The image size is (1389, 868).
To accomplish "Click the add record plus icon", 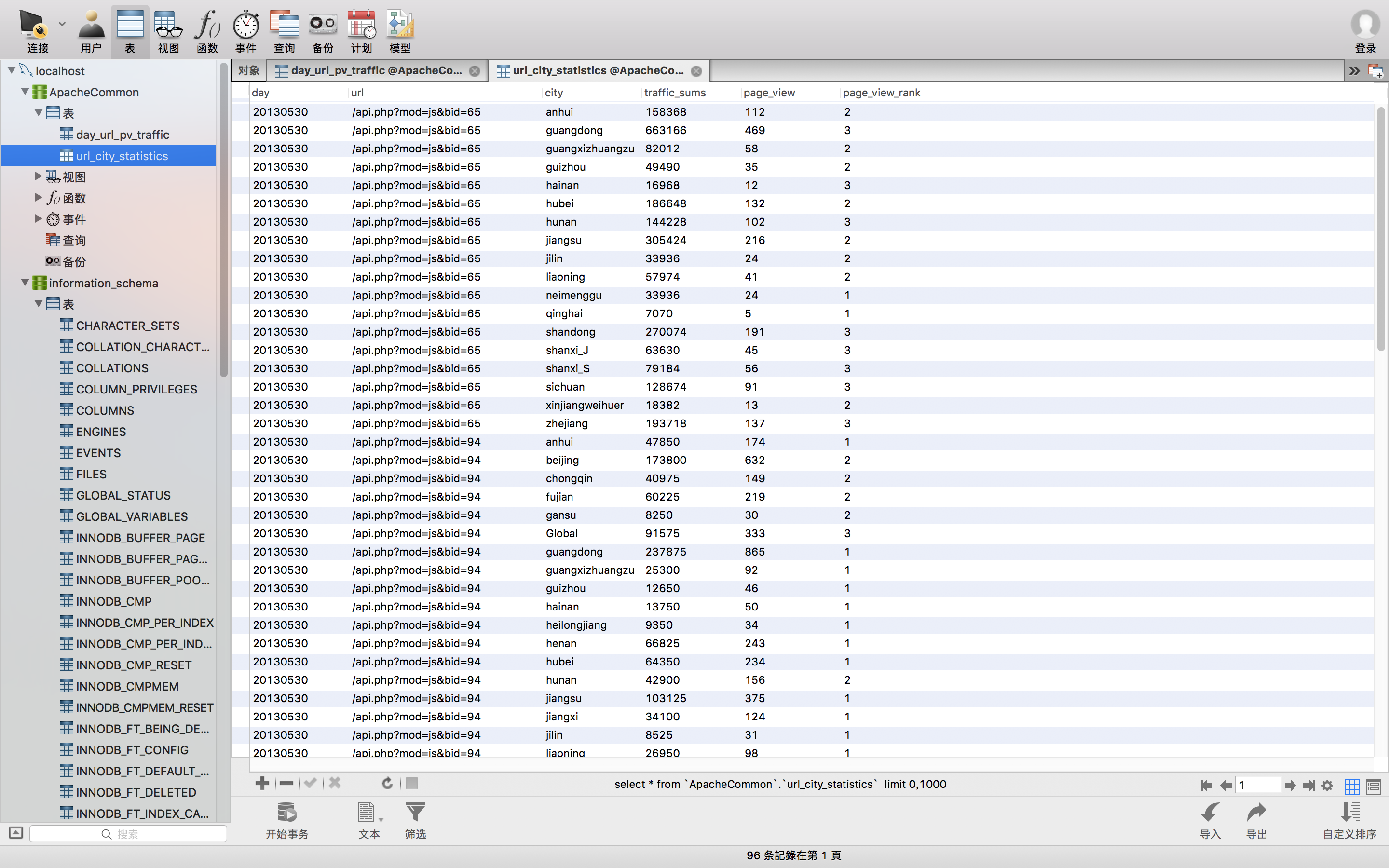I will (x=262, y=783).
